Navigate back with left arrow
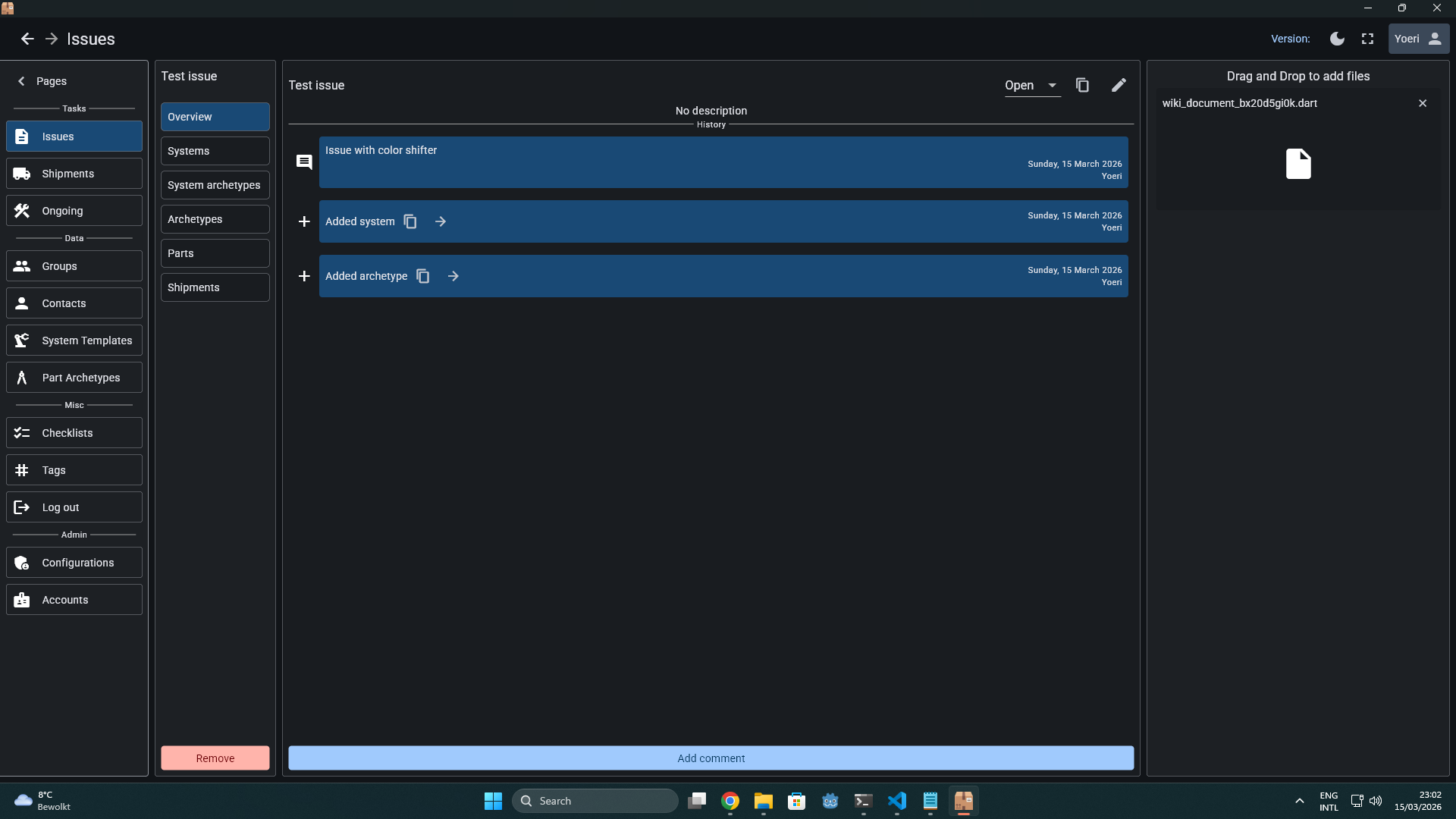 coord(27,39)
